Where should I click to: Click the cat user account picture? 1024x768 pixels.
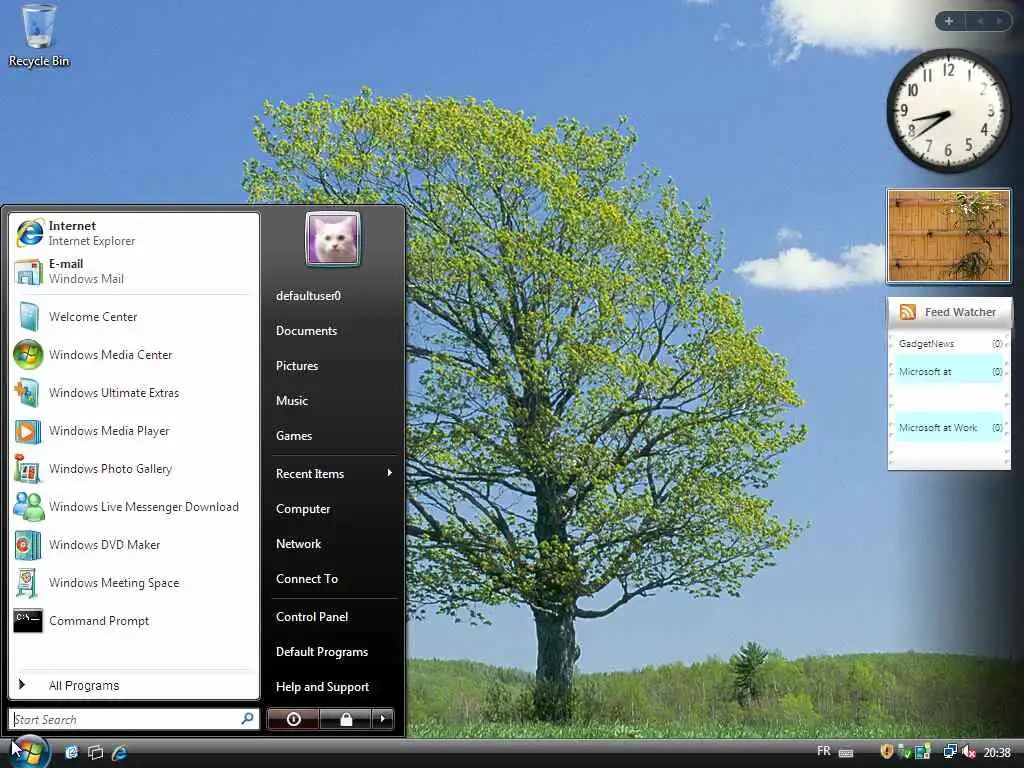[333, 239]
